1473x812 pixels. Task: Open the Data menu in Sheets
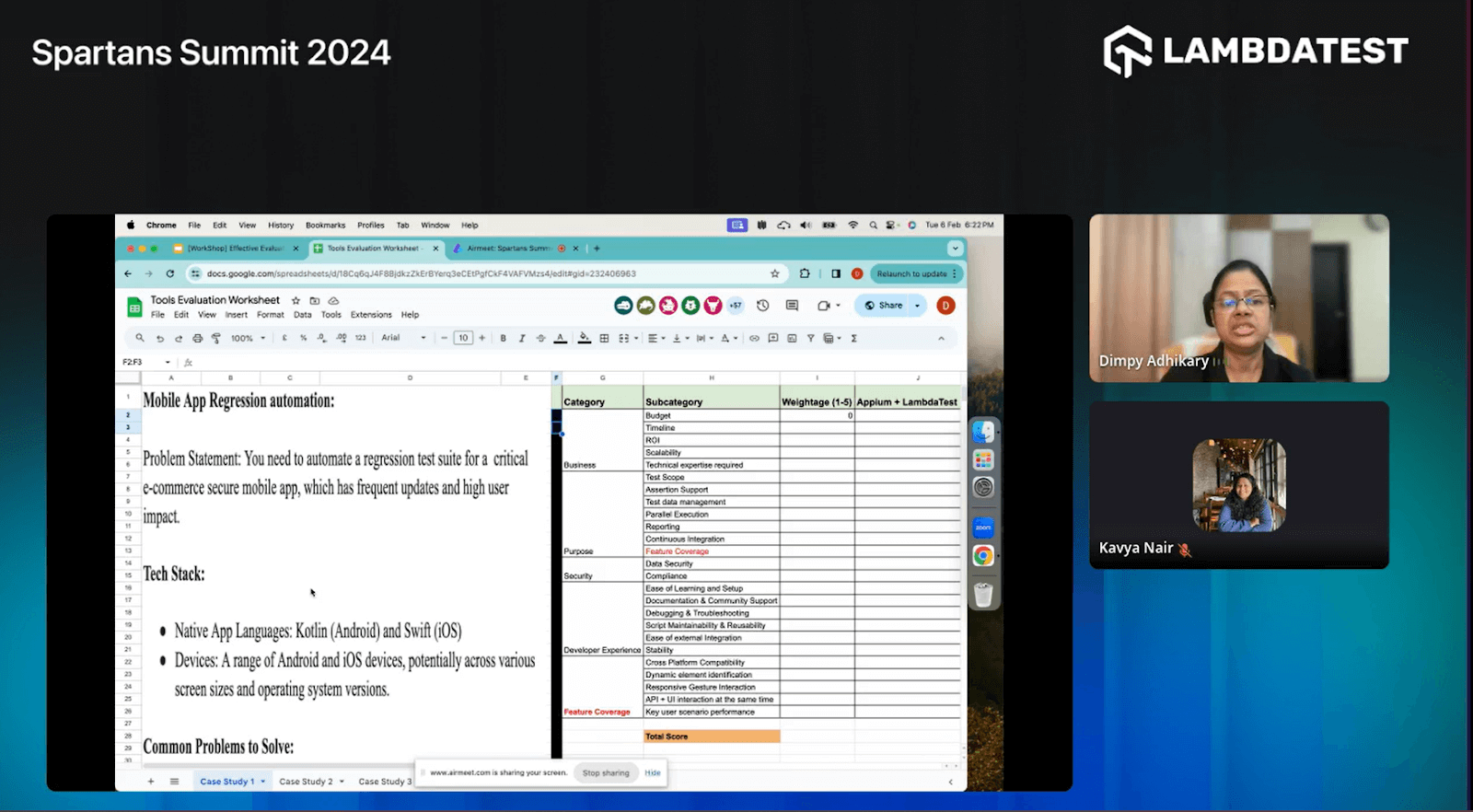pyautogui.click(x=303, y=315)
